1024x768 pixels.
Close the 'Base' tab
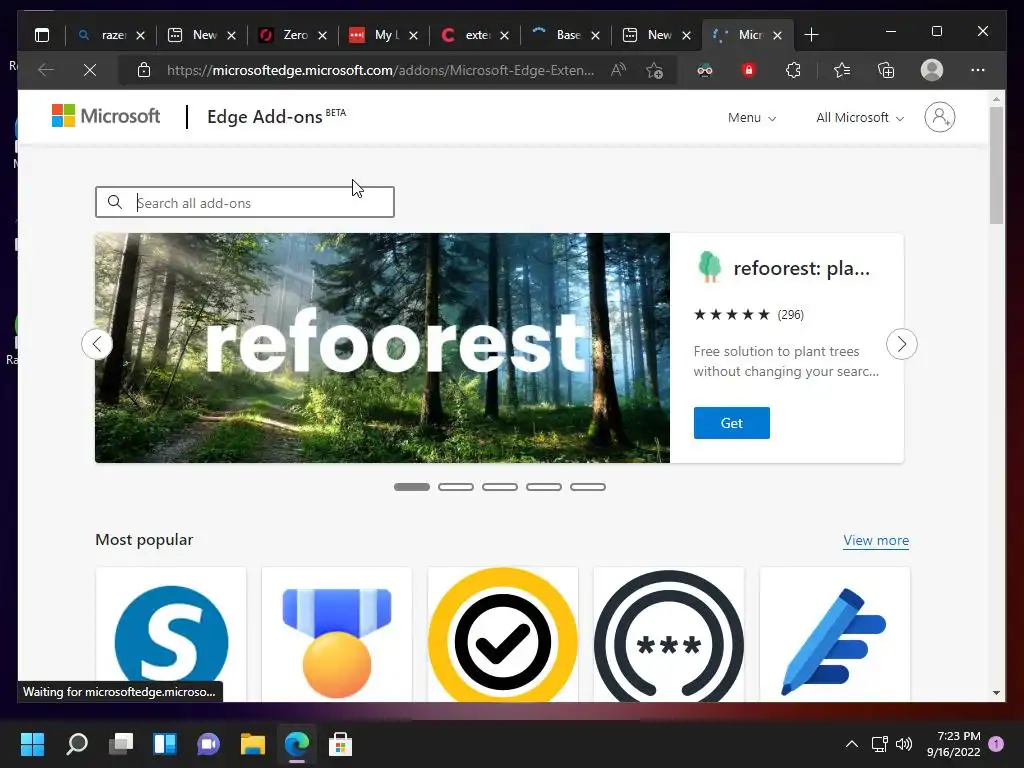click(x=596, y=35)
